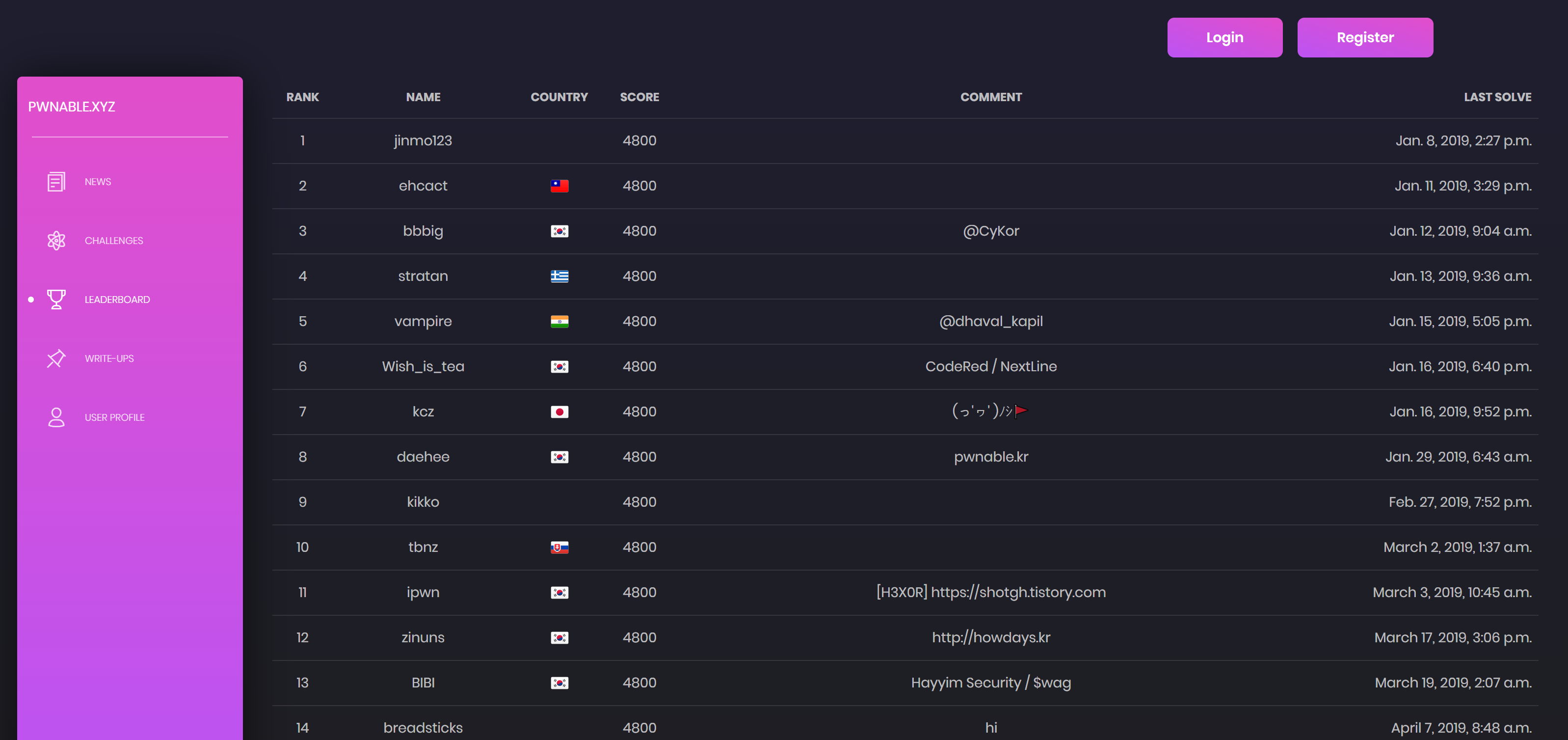Select the player name ehcact
The image size is (1568, 740).
coord(423,186)
